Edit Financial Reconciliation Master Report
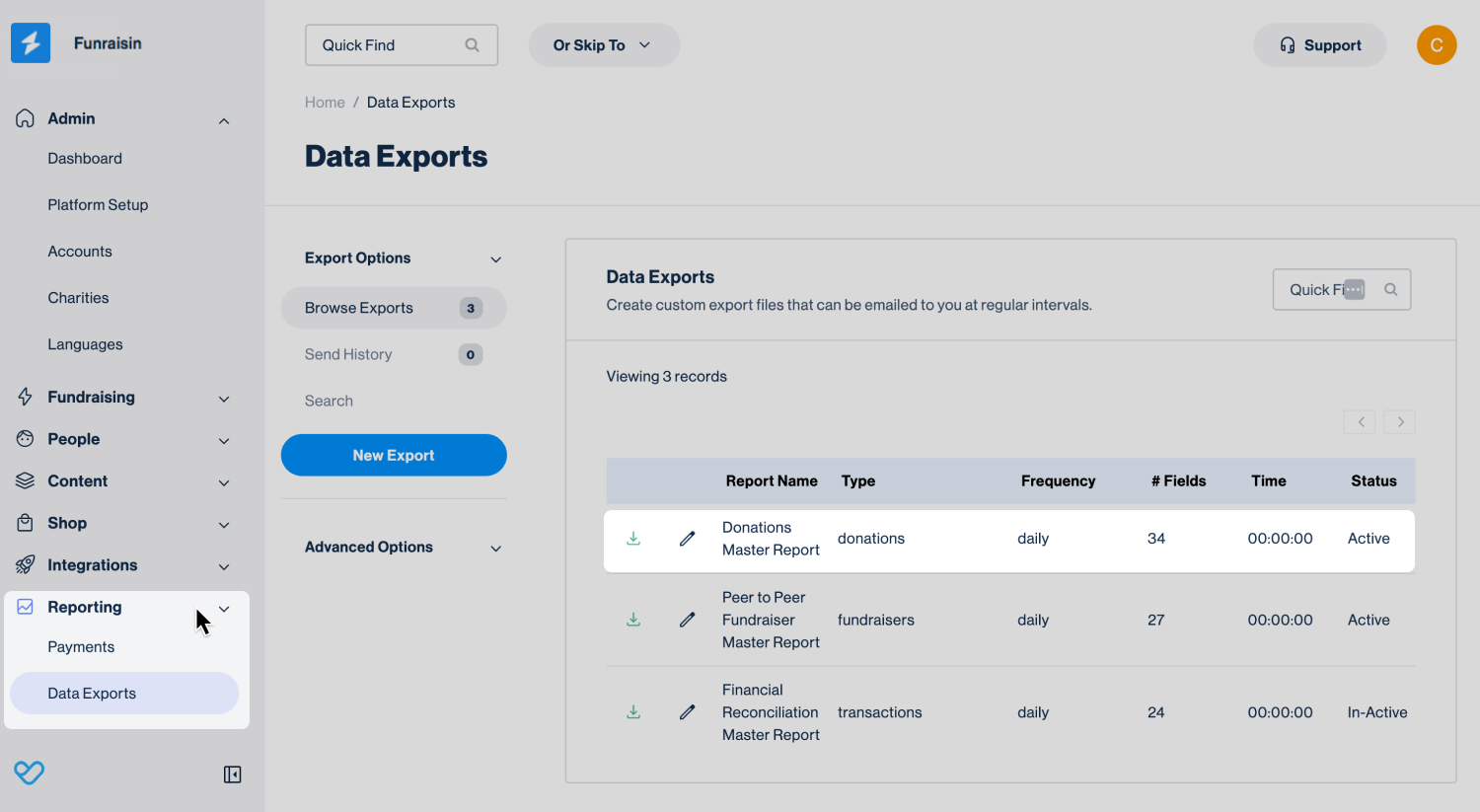 point(688,712)
